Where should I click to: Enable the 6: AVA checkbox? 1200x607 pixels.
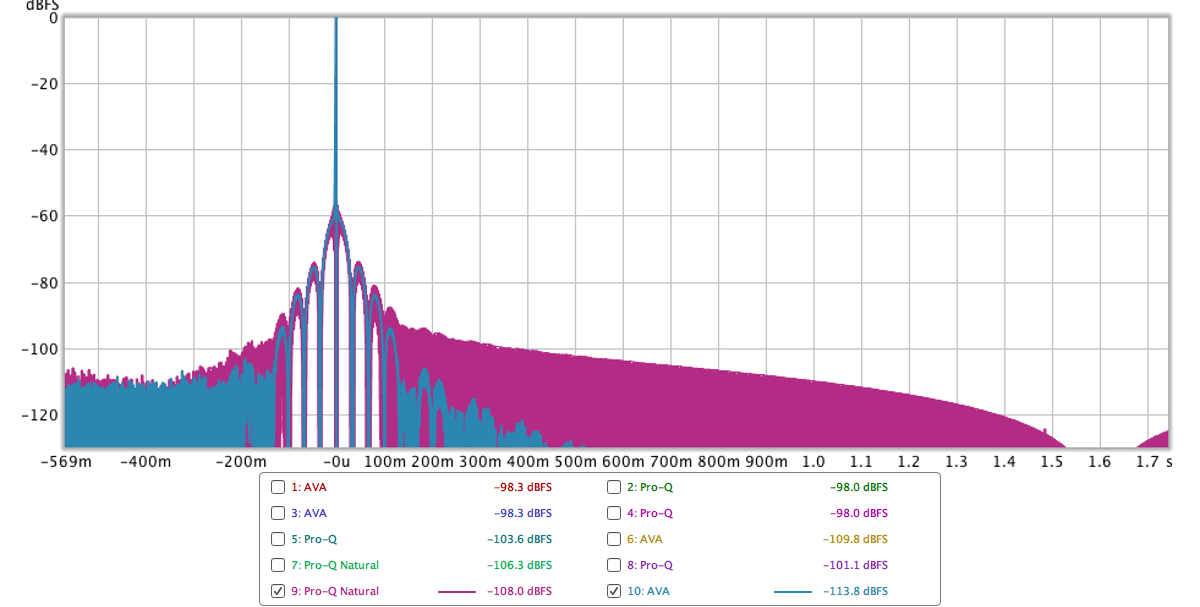[614, 539]
